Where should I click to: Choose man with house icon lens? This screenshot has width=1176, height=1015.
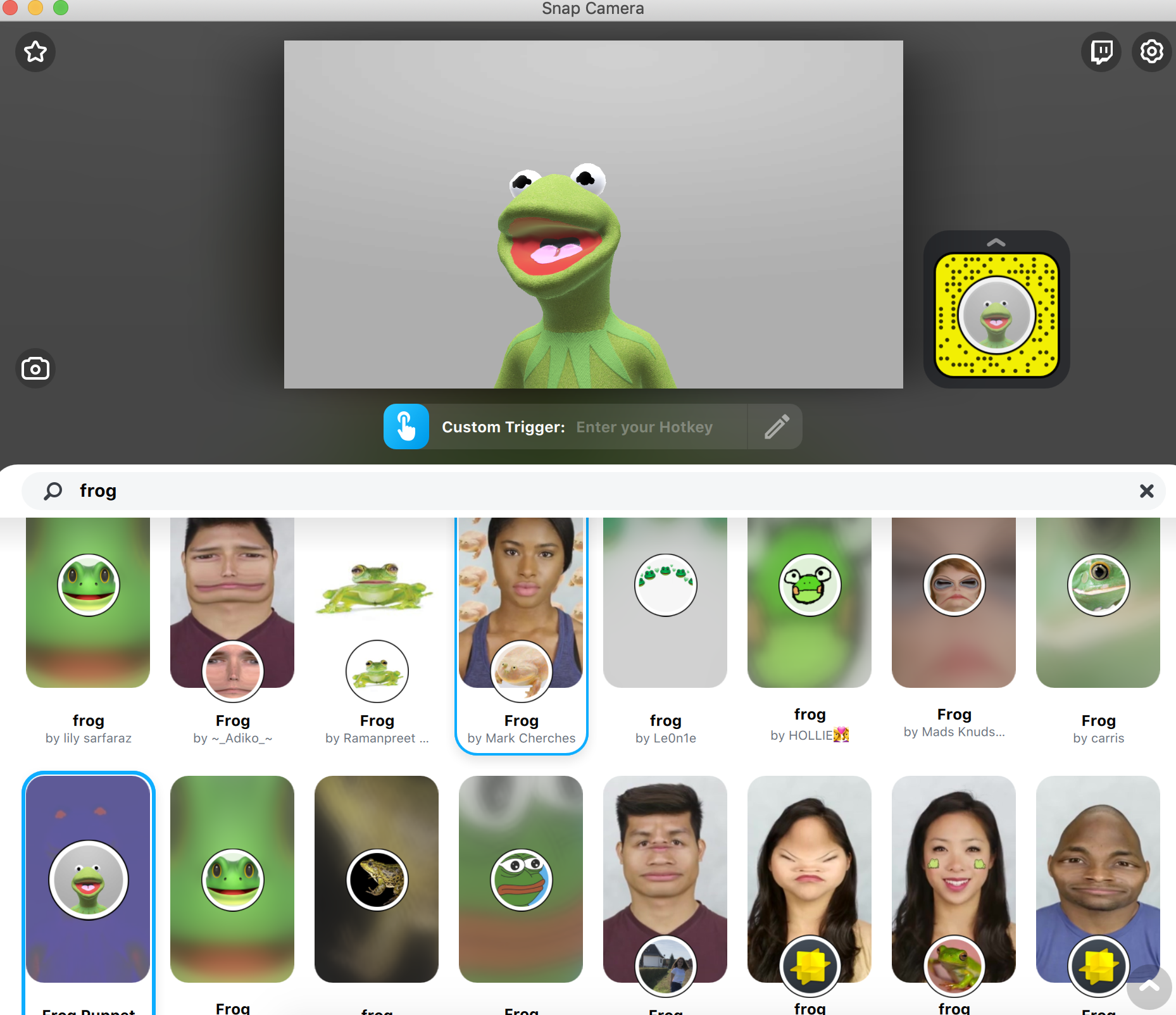click(x=665, y=880)
